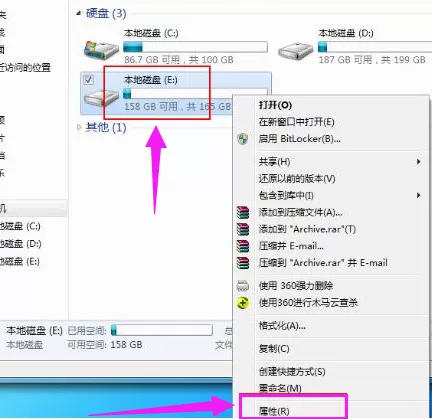Click the Local Disk (D:) drive icon
The width and height of the screenshot is (432, 419).
[295, 51]
